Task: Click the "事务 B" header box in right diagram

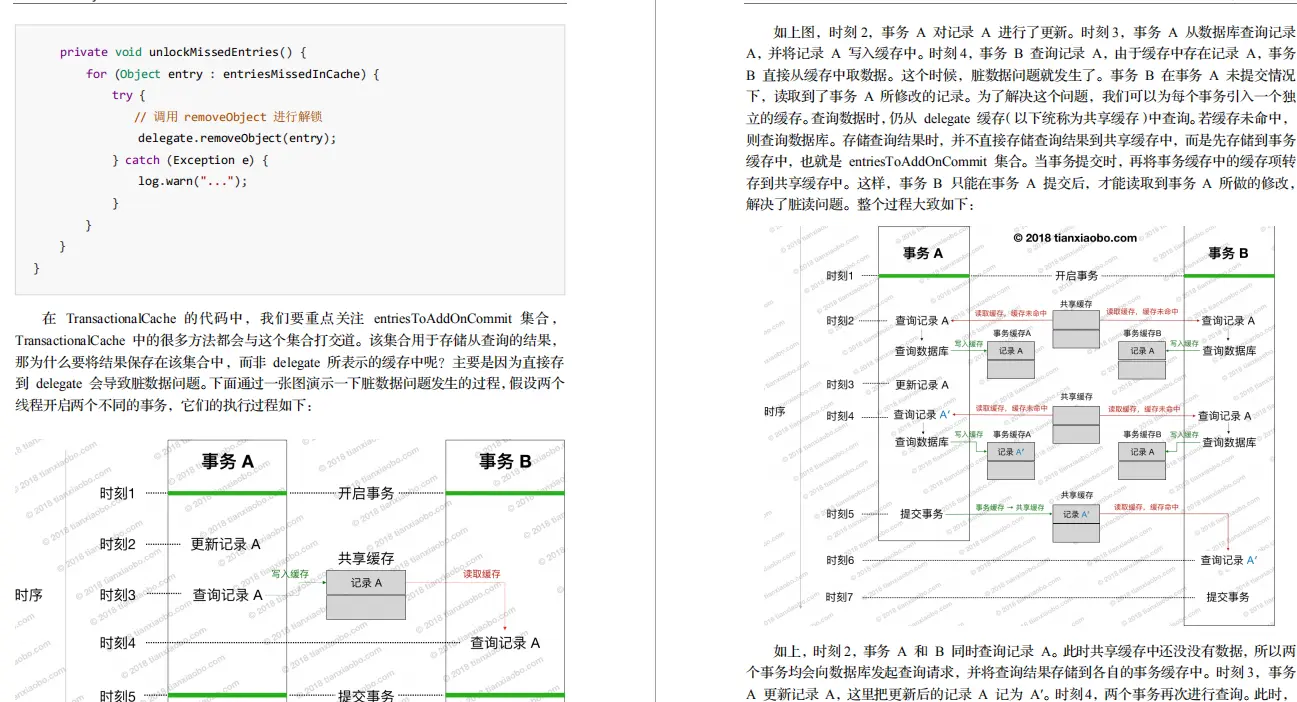Action: [x=1227, y=253]
